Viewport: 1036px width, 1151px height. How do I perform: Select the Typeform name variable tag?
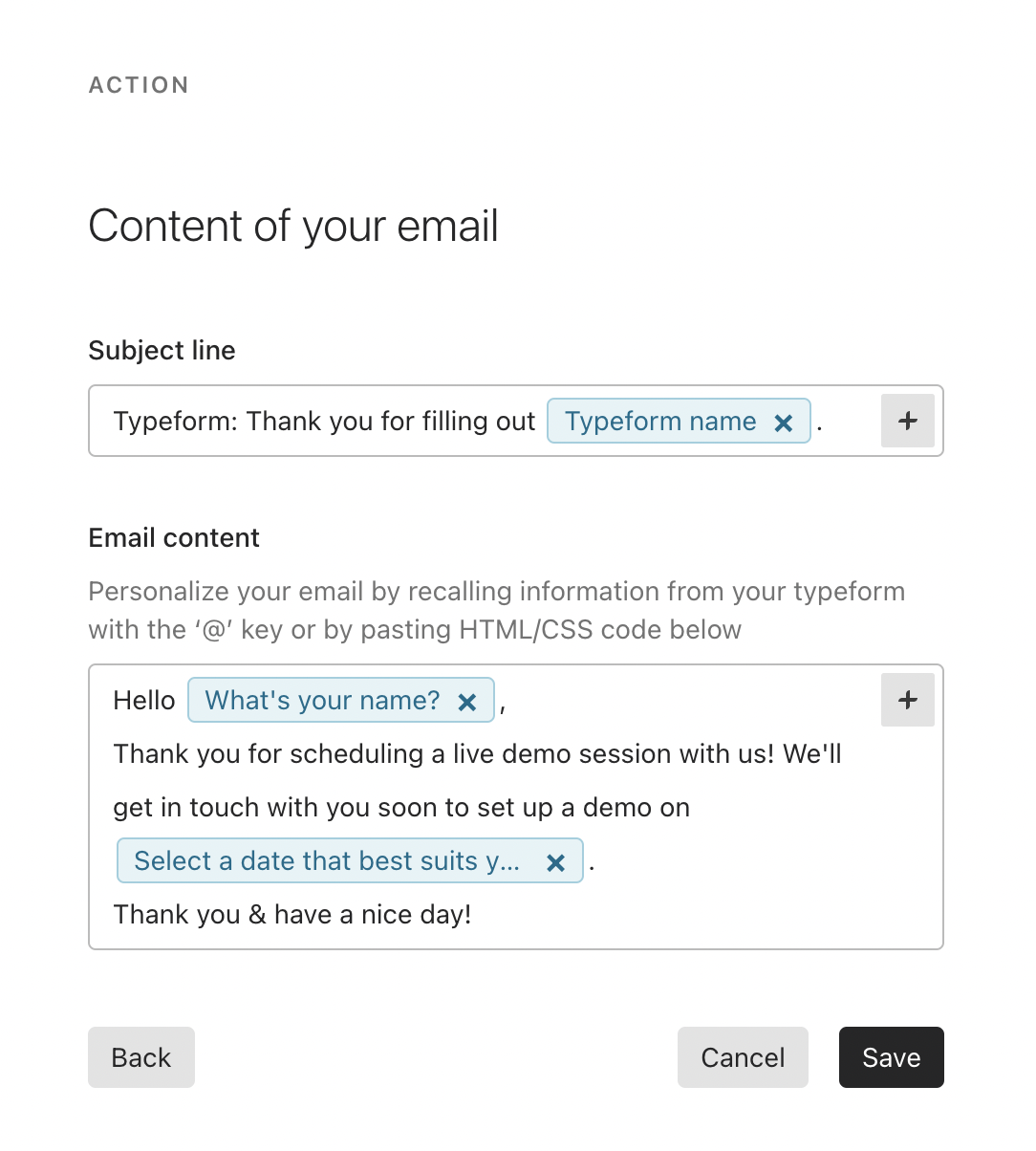click(660, 421)
